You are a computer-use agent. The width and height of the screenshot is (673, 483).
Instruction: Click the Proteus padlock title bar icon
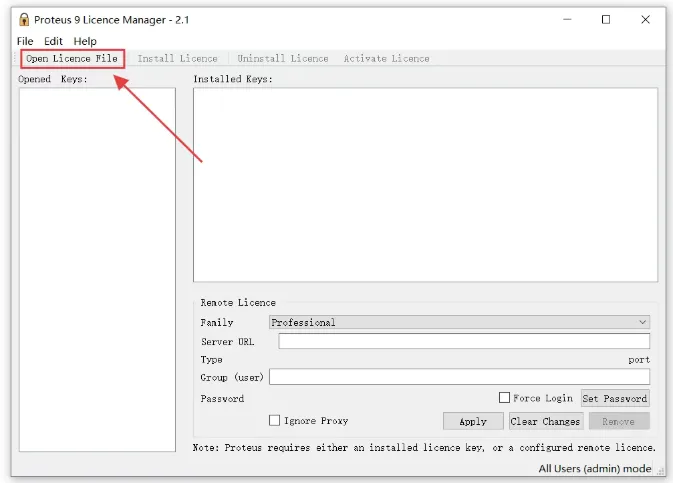tap(24, 19)
